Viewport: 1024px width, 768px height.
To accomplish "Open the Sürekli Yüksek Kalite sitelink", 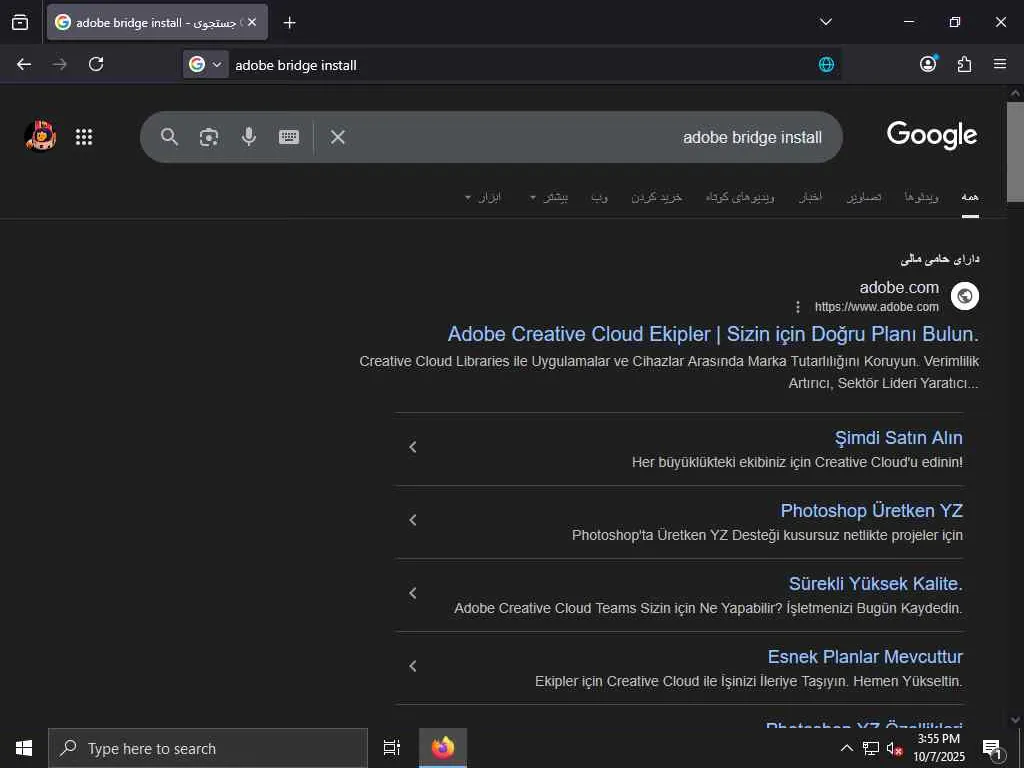I will [876, 584].
